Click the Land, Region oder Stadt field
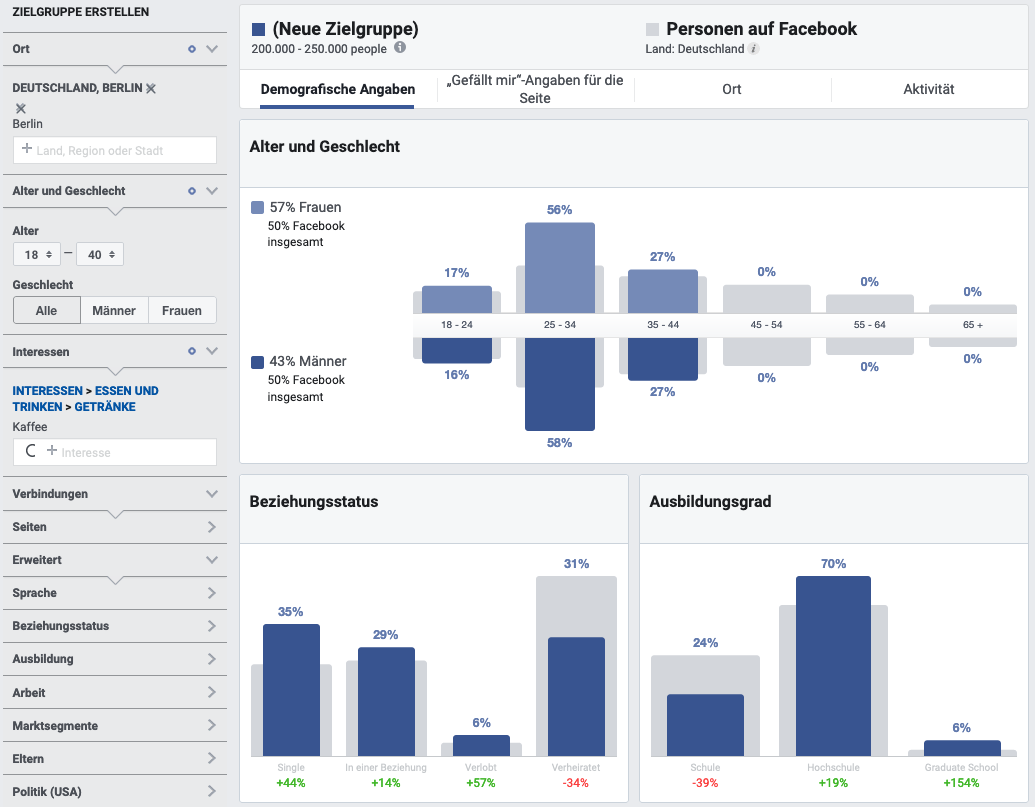The width and height of the screenshot is (1035, 807). tap(115, 150)
